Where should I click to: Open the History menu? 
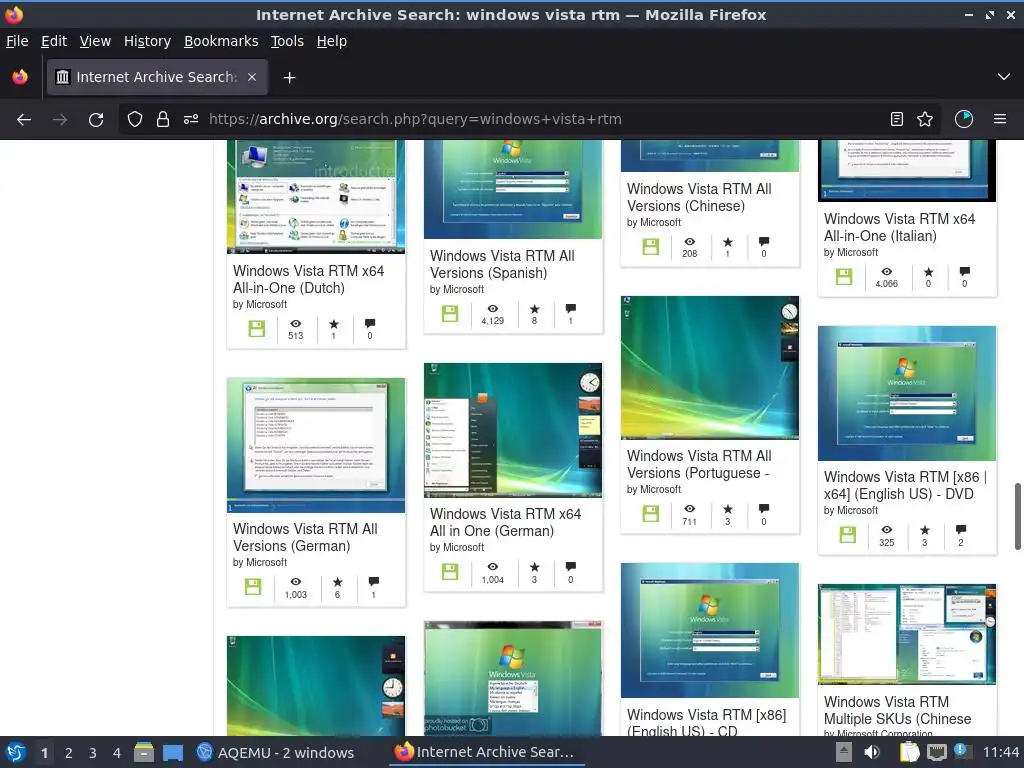(148, 41)
